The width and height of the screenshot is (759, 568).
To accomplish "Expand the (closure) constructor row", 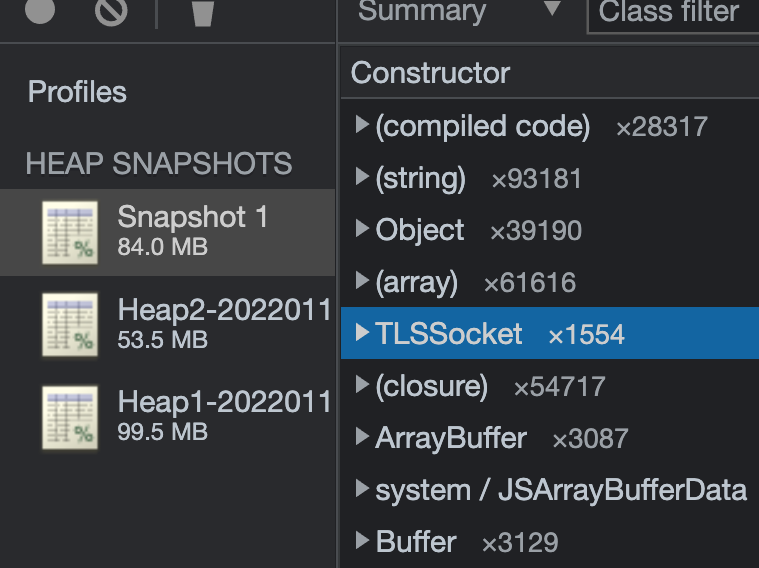I will click(363, 386).
